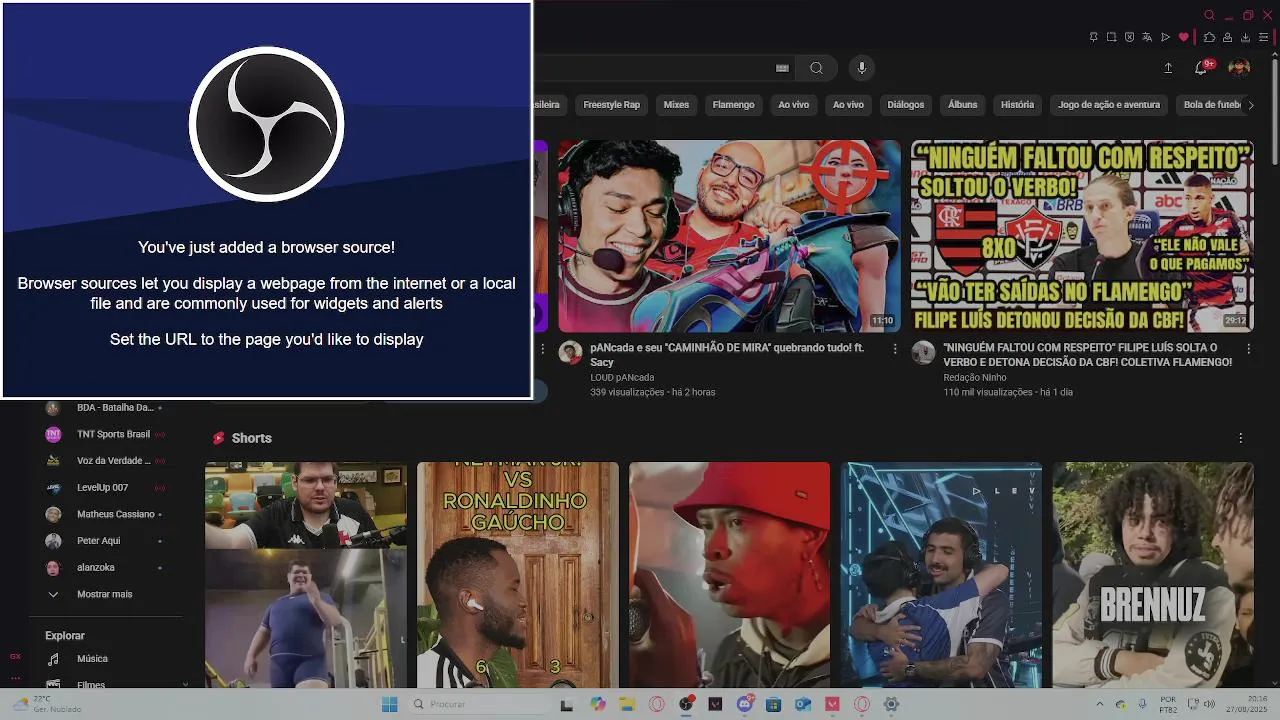
Task: Open options menu for Filipe Luís video
Action: pyautogui.click(x=1248, y=349)
